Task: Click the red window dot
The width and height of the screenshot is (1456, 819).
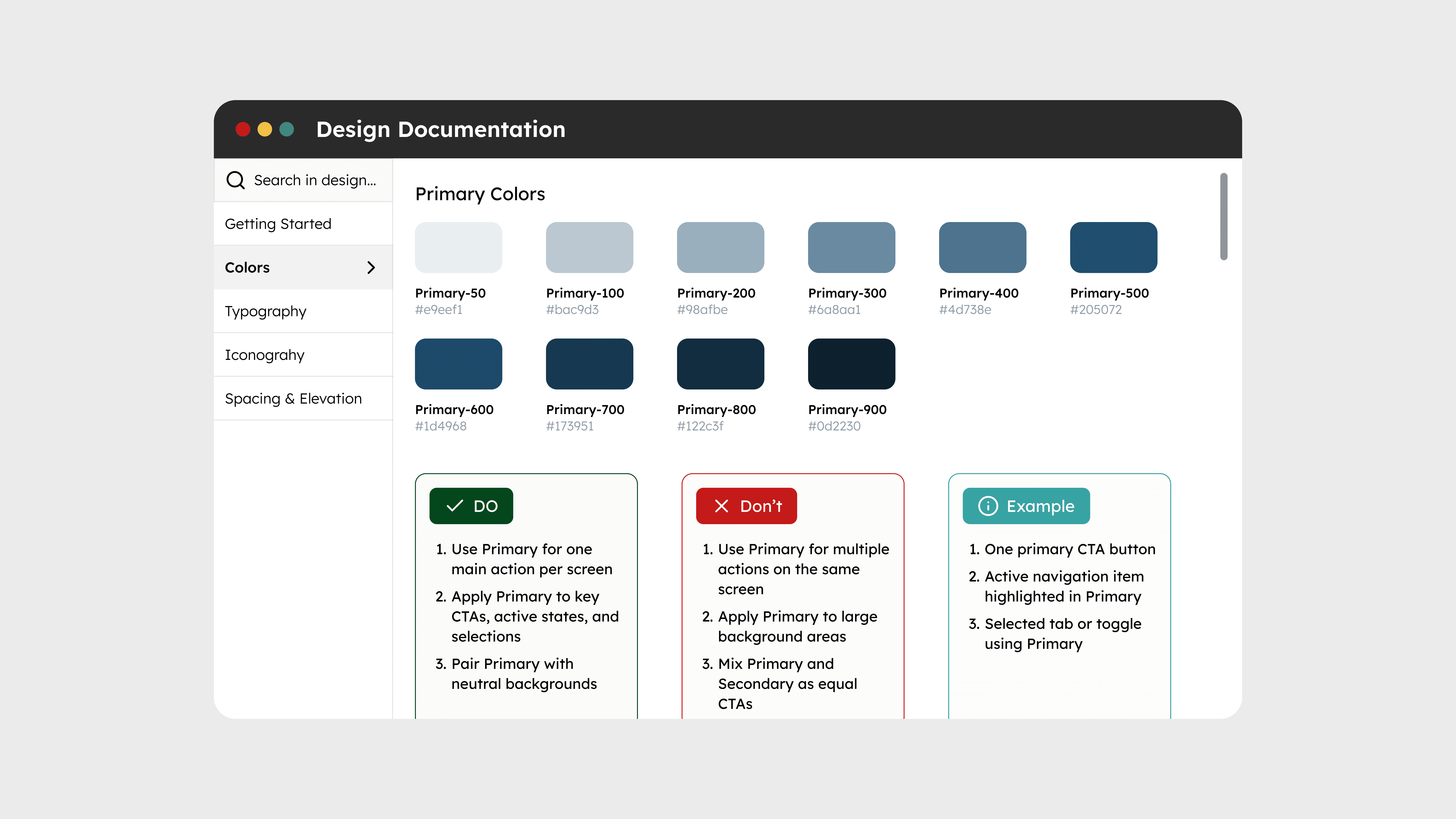Action: click(243, 129)
